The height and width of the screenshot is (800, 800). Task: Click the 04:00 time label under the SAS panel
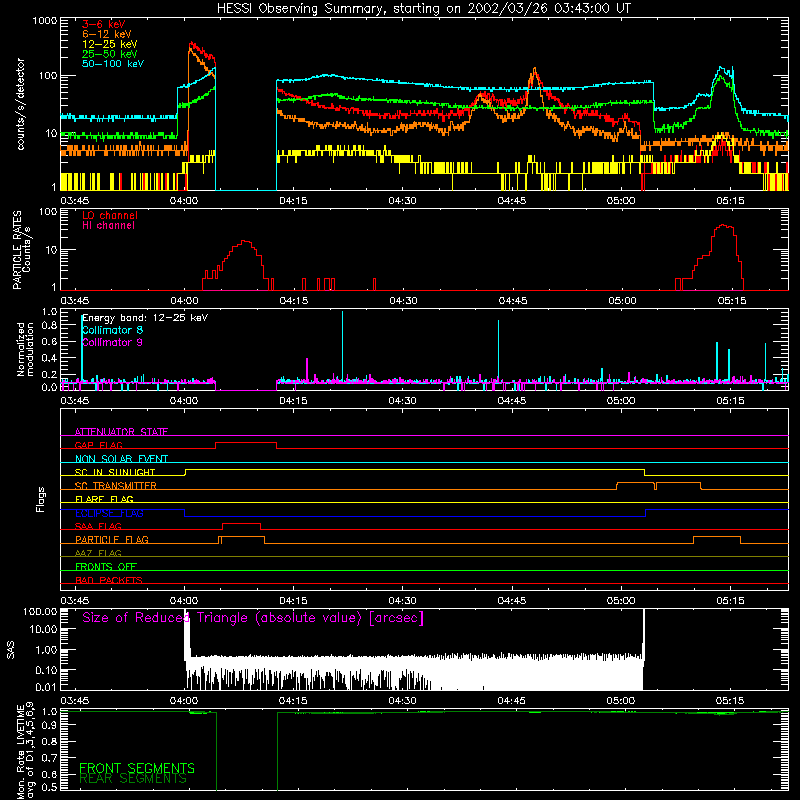184,701
